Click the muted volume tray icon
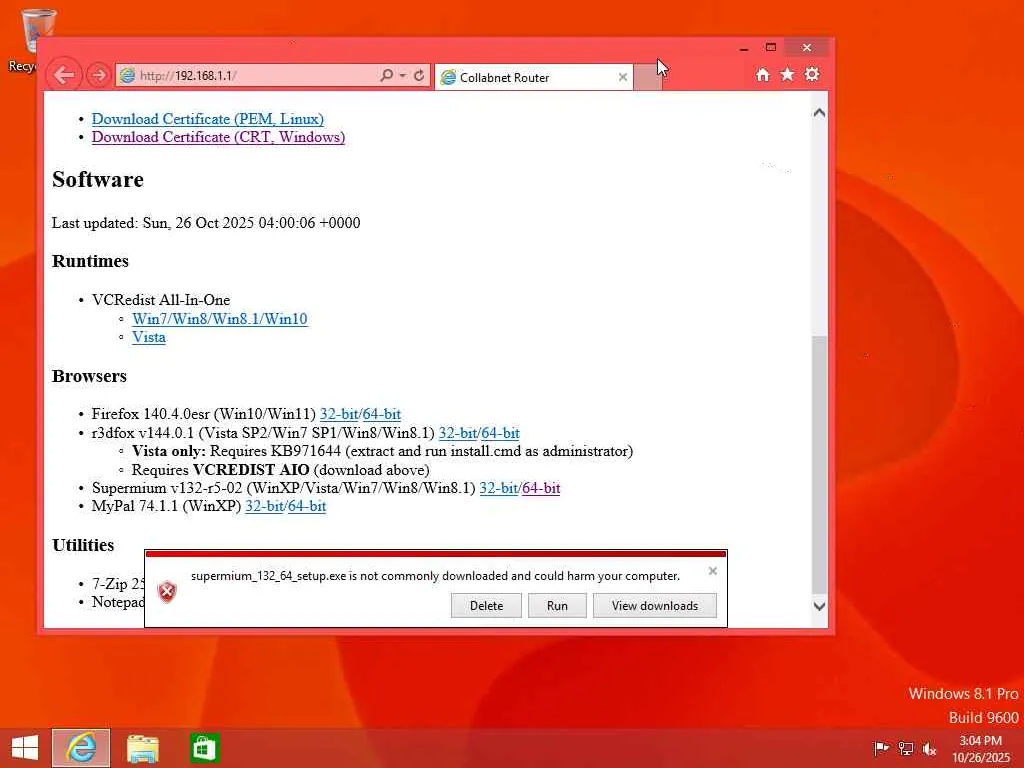The width and height of the screenshot is (1024, 768). (929, 748)
